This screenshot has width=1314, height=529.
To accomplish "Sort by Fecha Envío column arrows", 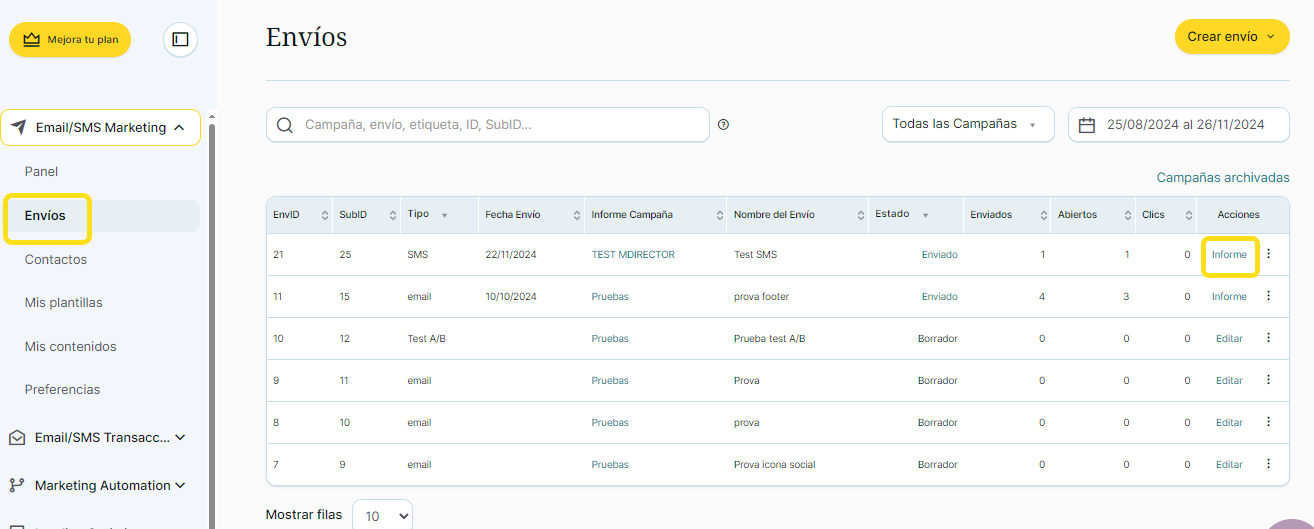I will coord(577,215).
